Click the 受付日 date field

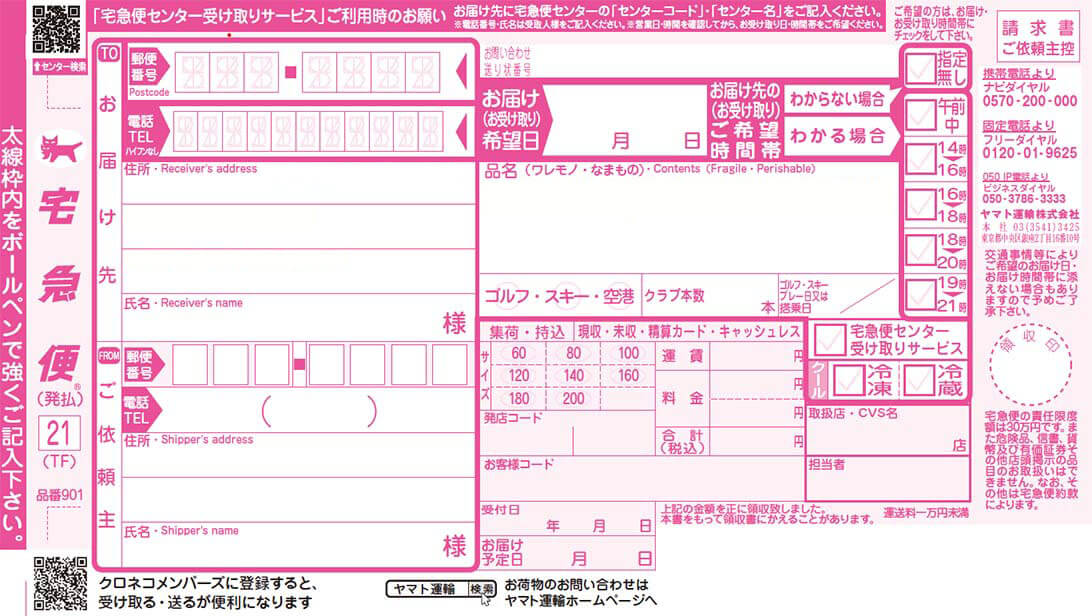(568, 519)
